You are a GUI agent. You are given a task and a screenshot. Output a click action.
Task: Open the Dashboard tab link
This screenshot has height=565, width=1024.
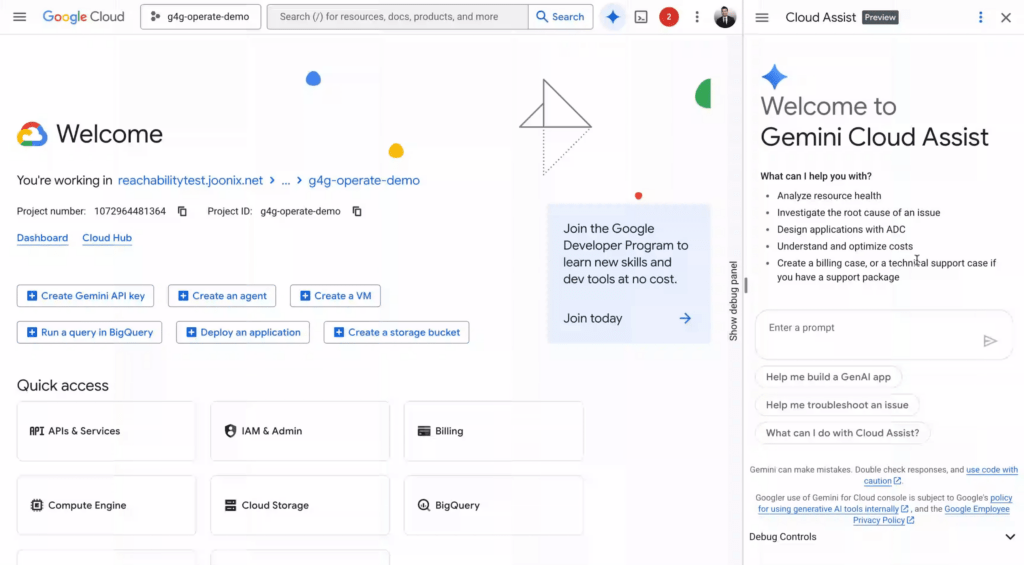point(42,238)
